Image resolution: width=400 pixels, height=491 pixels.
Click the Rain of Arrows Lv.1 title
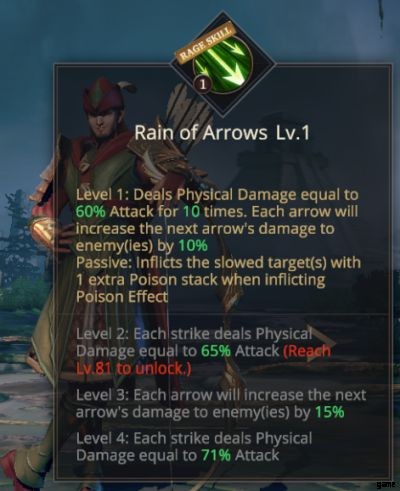coord(222,133)
